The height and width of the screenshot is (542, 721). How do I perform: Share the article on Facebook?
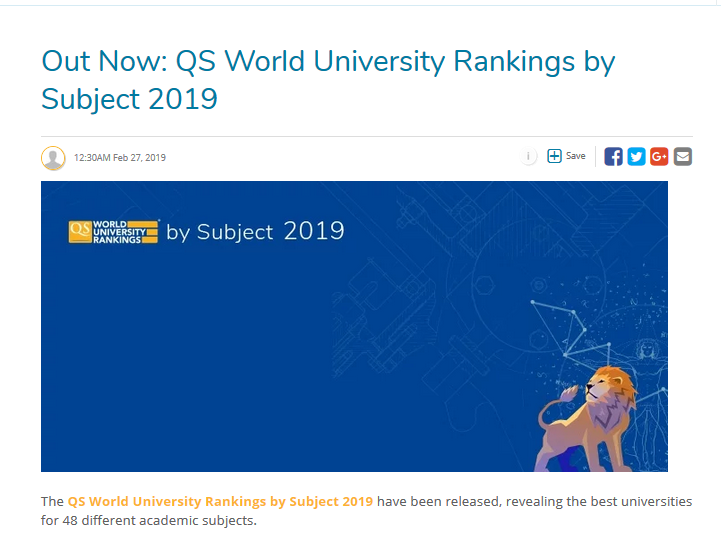(x=613, y=157)
